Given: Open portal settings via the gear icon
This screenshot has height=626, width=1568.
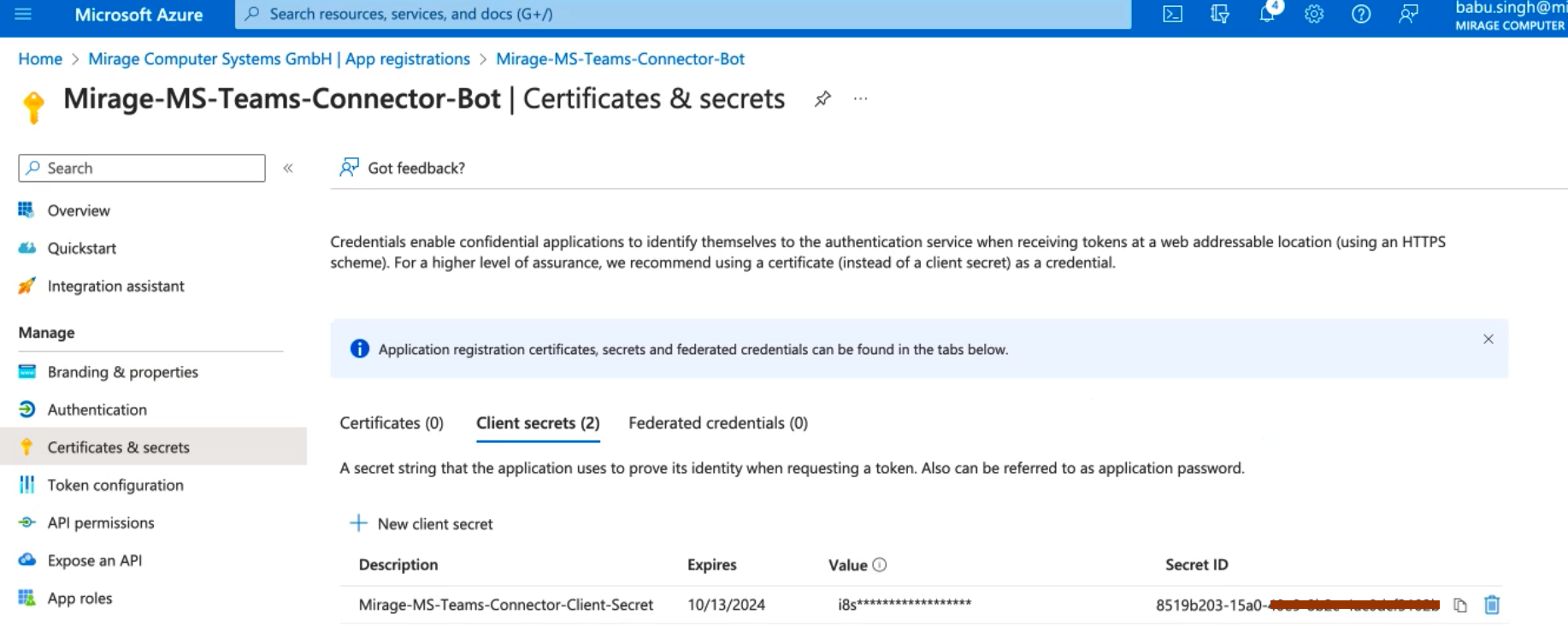Looking at the screenshot, I should coord(1314,15).
